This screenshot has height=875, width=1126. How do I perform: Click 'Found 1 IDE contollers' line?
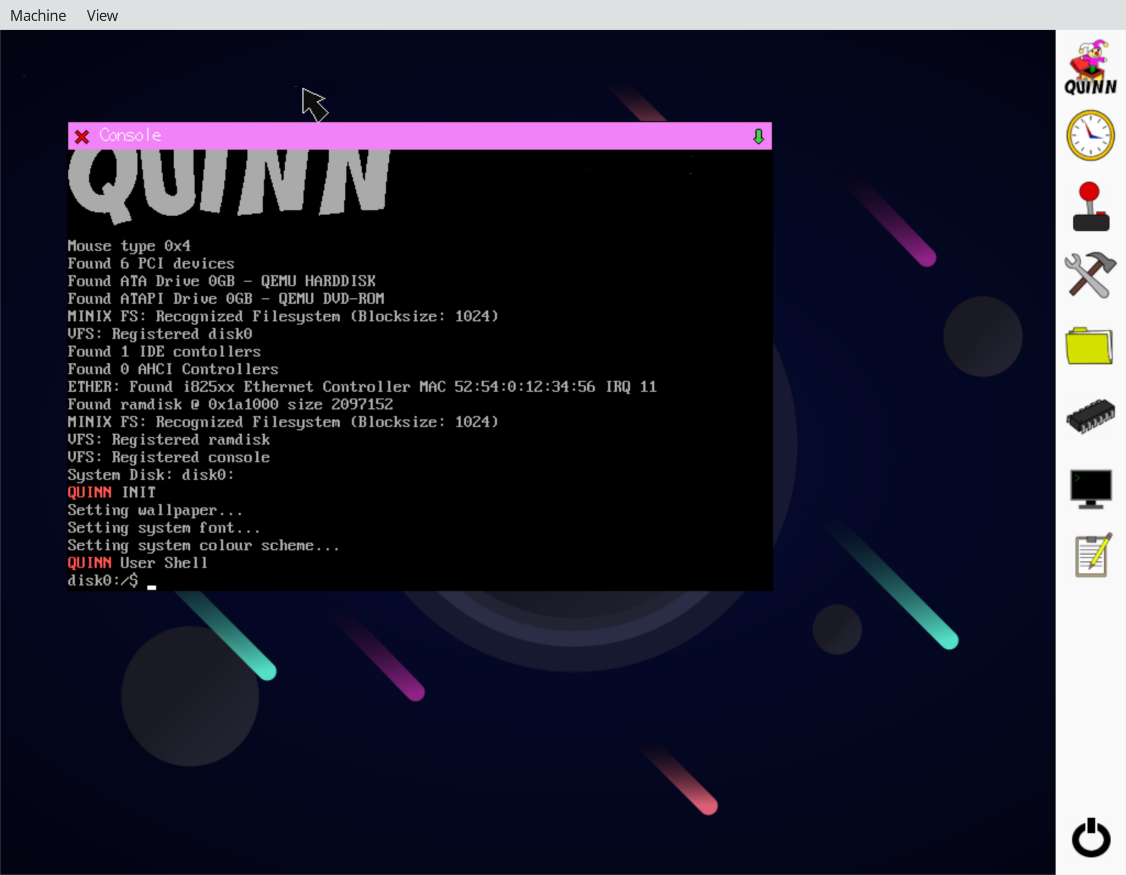point(164,351)
